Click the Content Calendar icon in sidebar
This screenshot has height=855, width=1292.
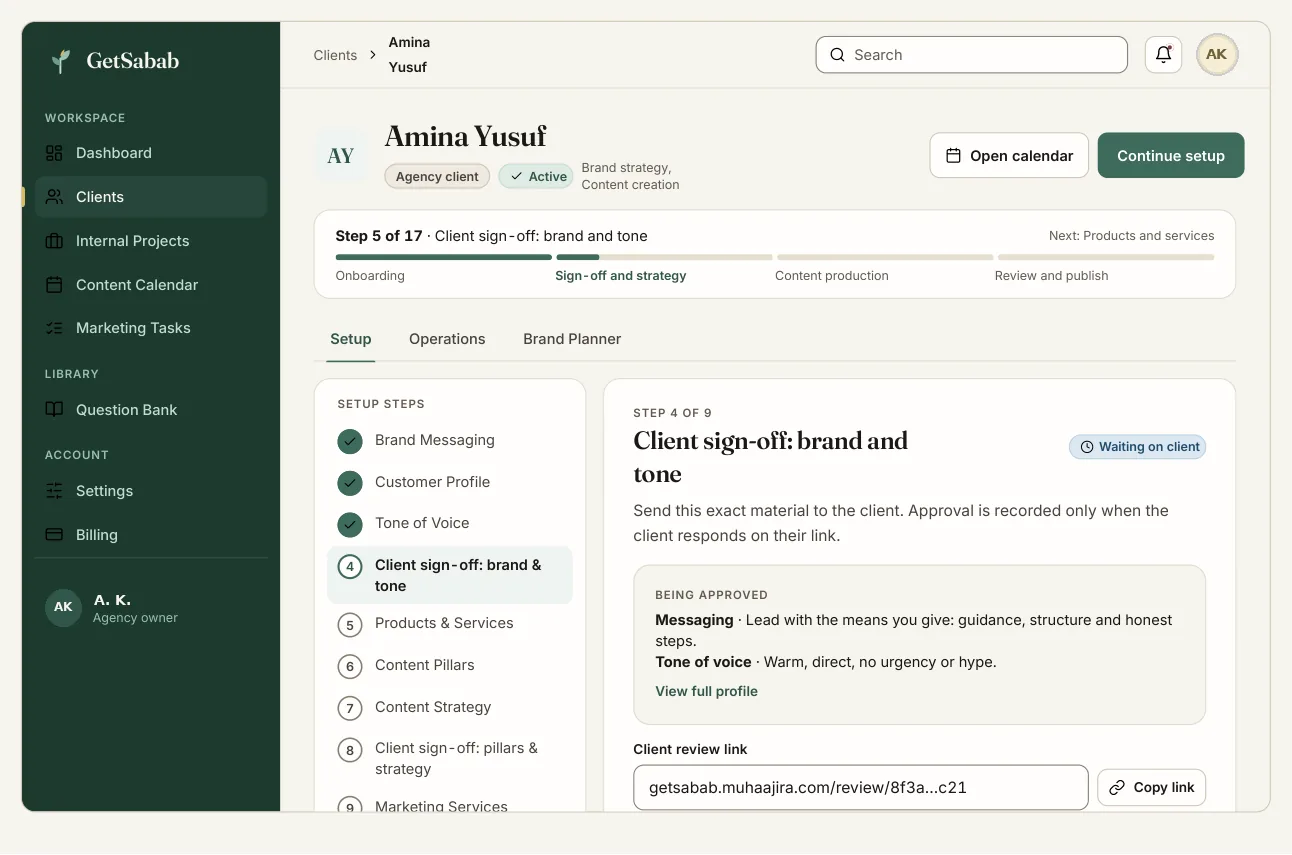(x=54, y=285)
